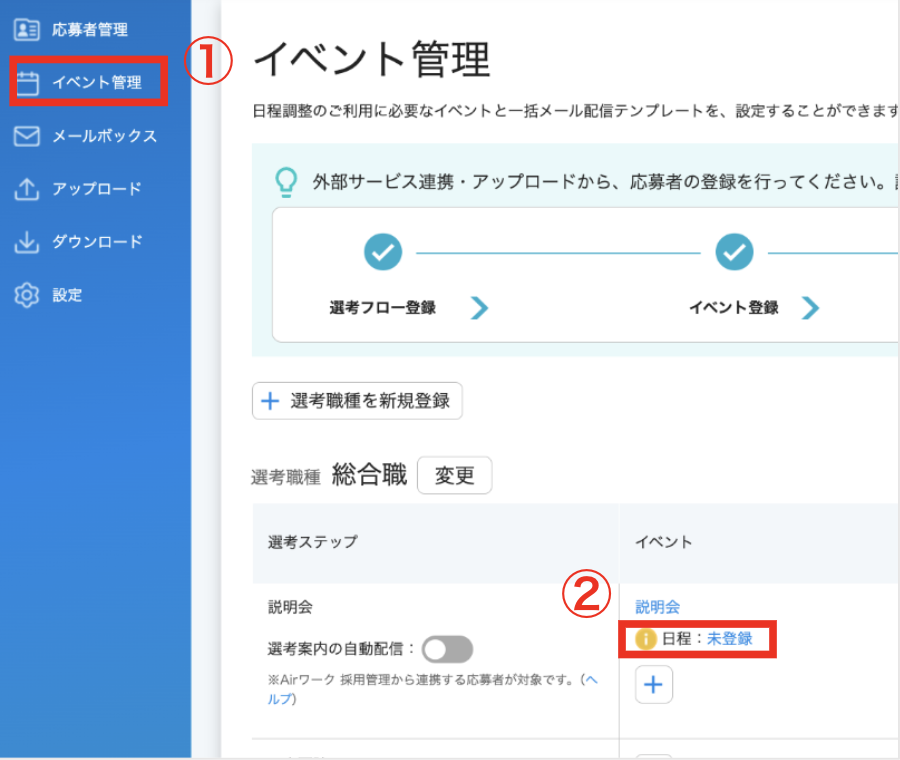Click the 選考職種を新規登録 button
The image size is (900, 760).
coord(357,401)
